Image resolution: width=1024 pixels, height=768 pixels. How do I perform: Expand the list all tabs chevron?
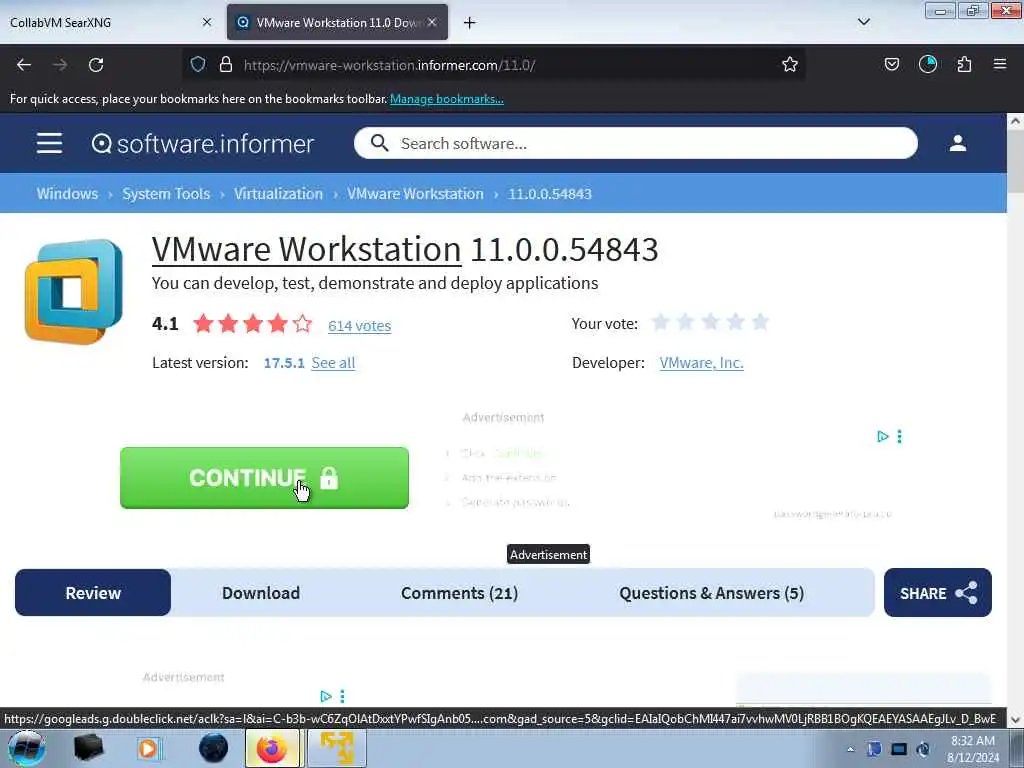coord(863,22)
